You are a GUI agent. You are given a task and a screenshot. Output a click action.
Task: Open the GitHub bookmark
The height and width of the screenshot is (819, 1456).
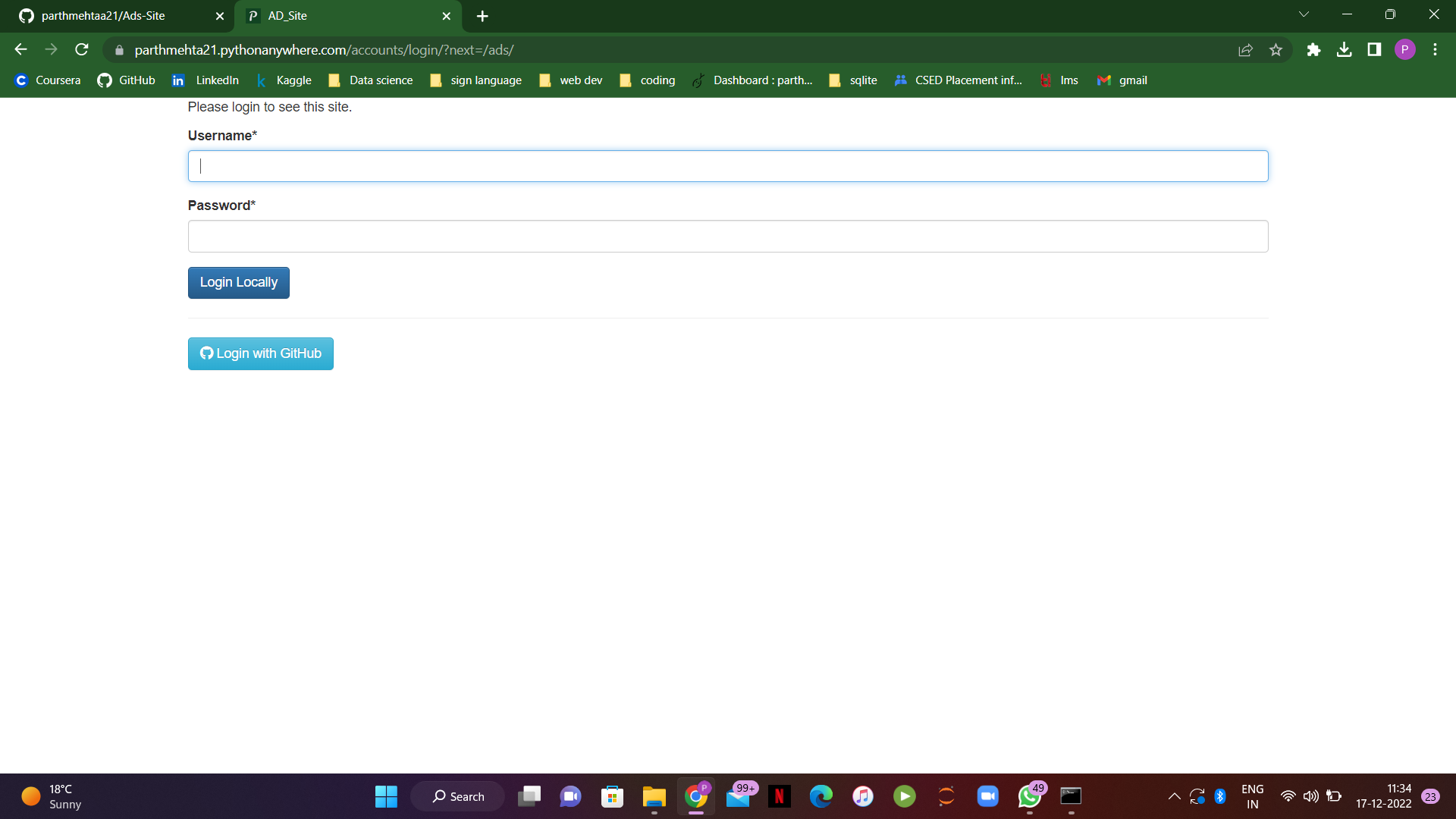127,80
